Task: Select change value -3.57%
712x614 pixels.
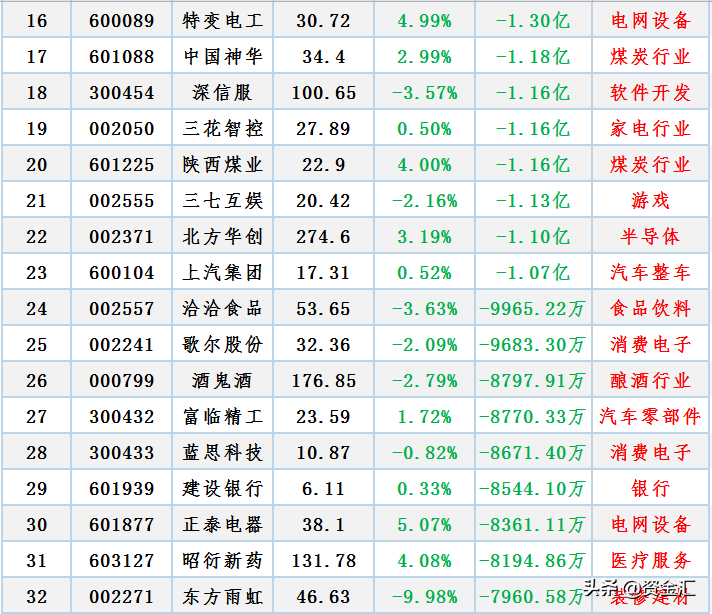Action: (424, 93)
